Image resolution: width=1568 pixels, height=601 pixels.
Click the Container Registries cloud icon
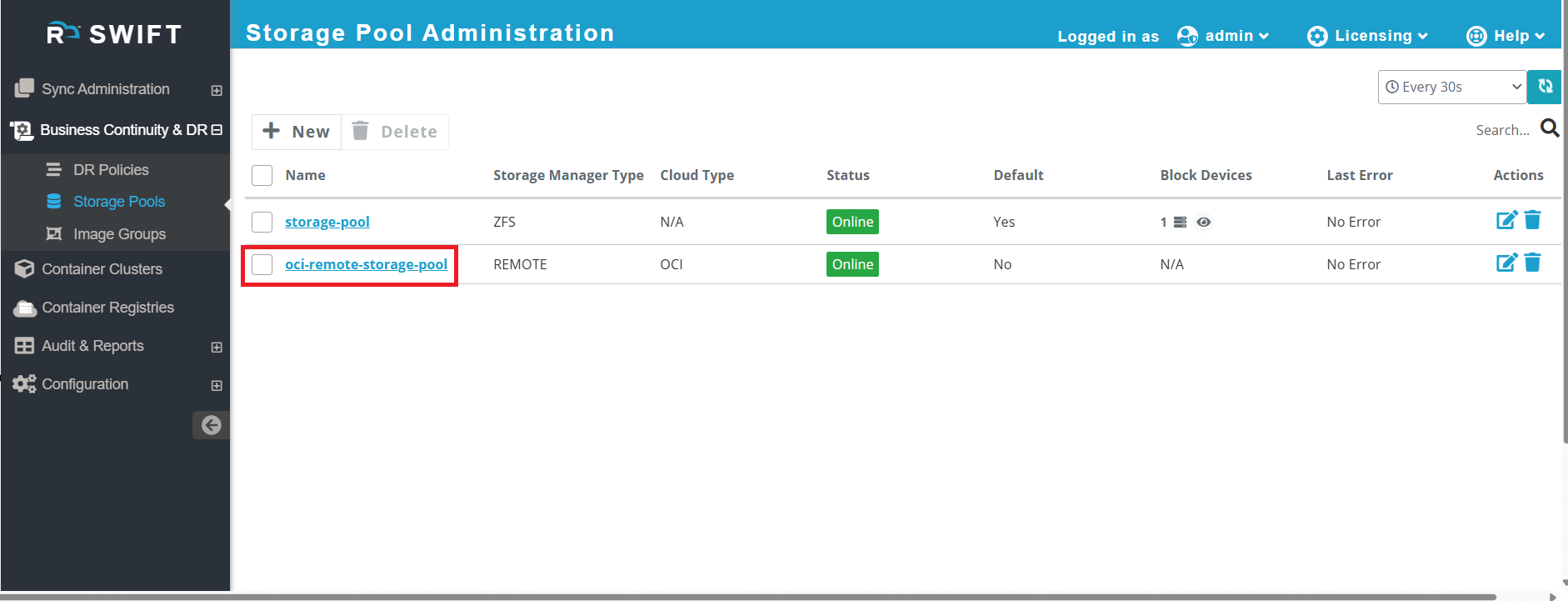coord(24,308)
